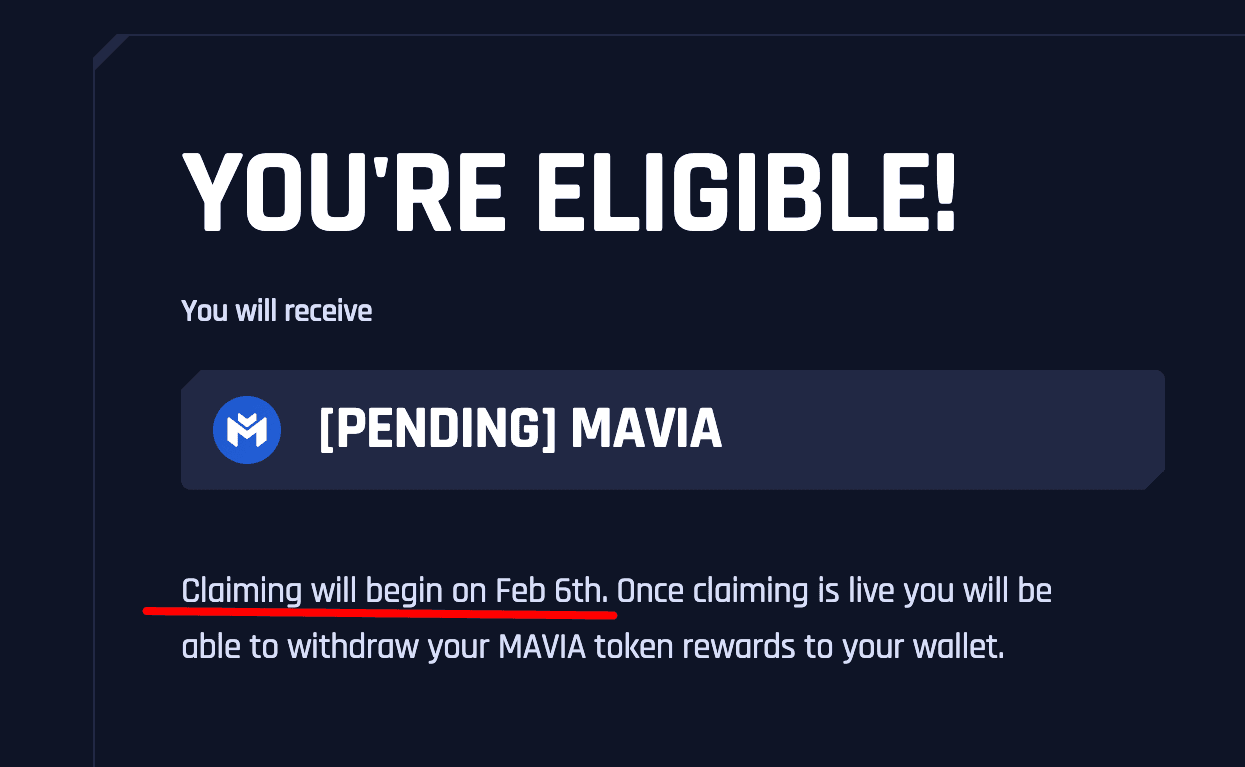This screenshot has height=767, width=1245.
Task: Click "will begin on" in the underlined sentence
Action: coord(398,592)
